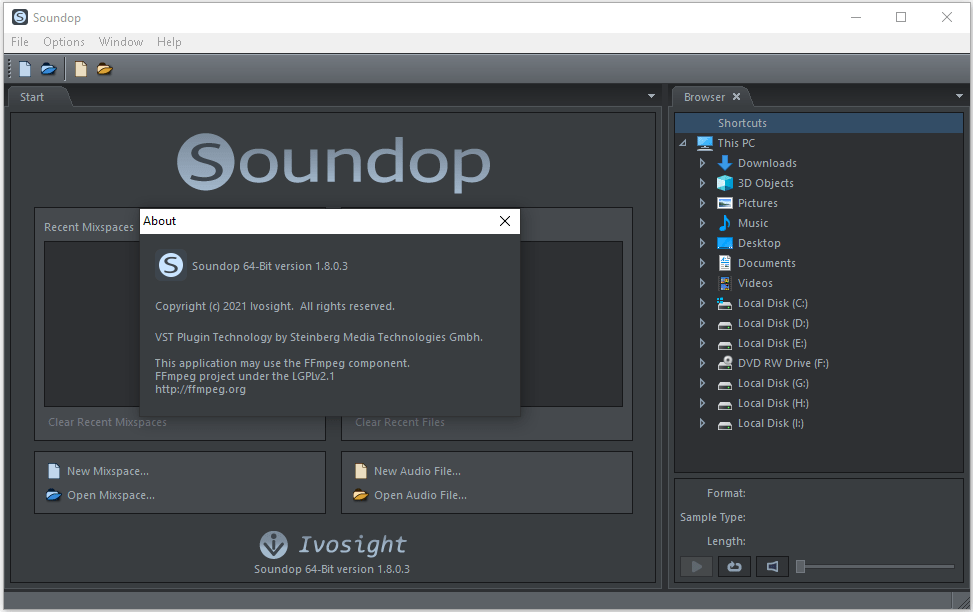
Task: Select the Browser tab
Action: point(704,97)
